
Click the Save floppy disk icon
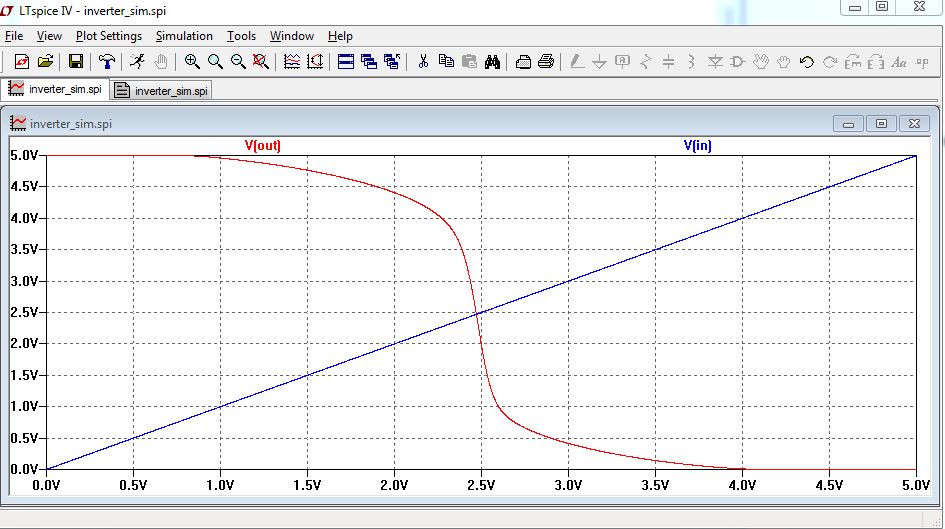click(x=76, y=62)
